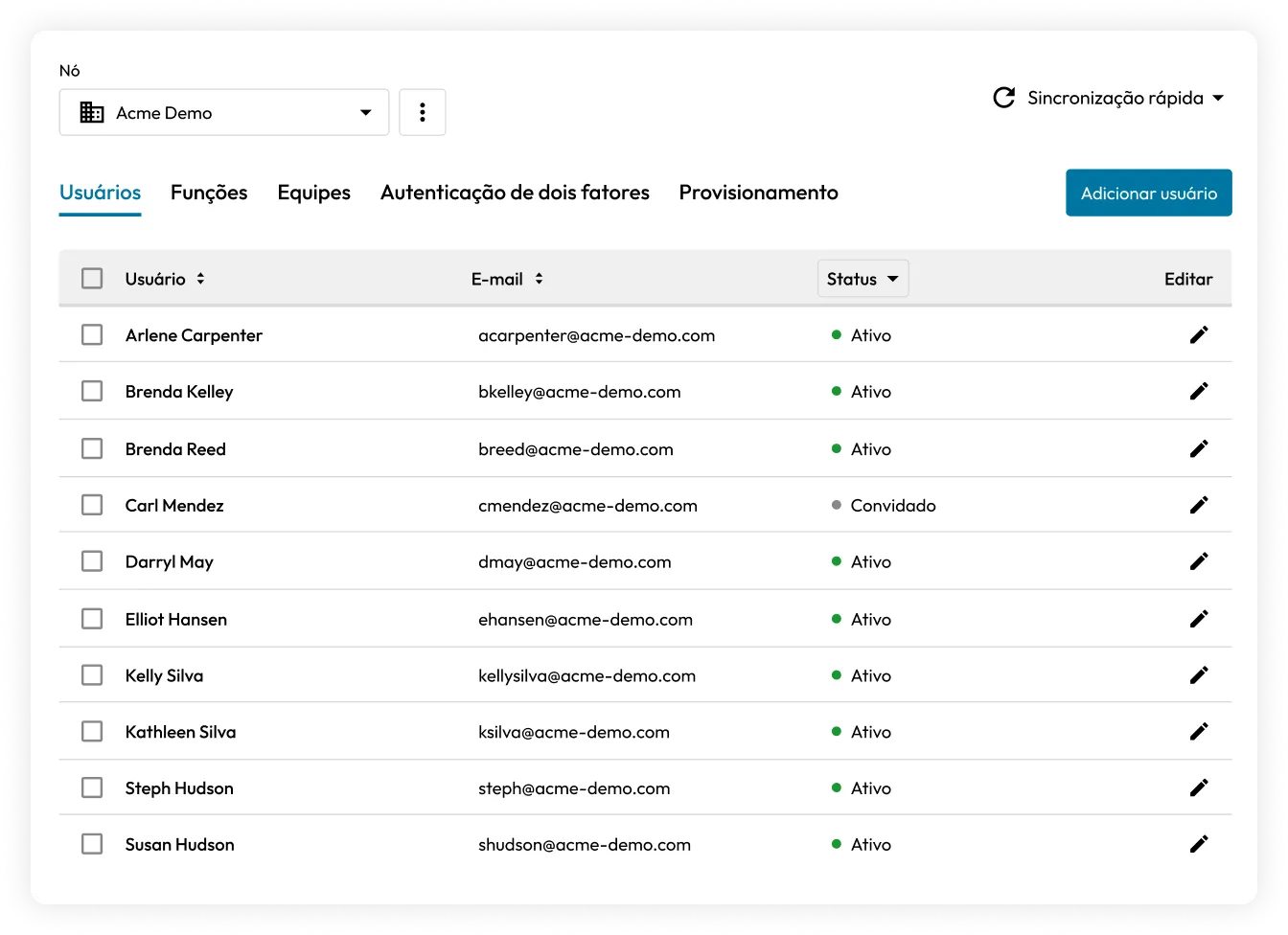Click the Convidado status of Carl Mendez

[884, 506]
